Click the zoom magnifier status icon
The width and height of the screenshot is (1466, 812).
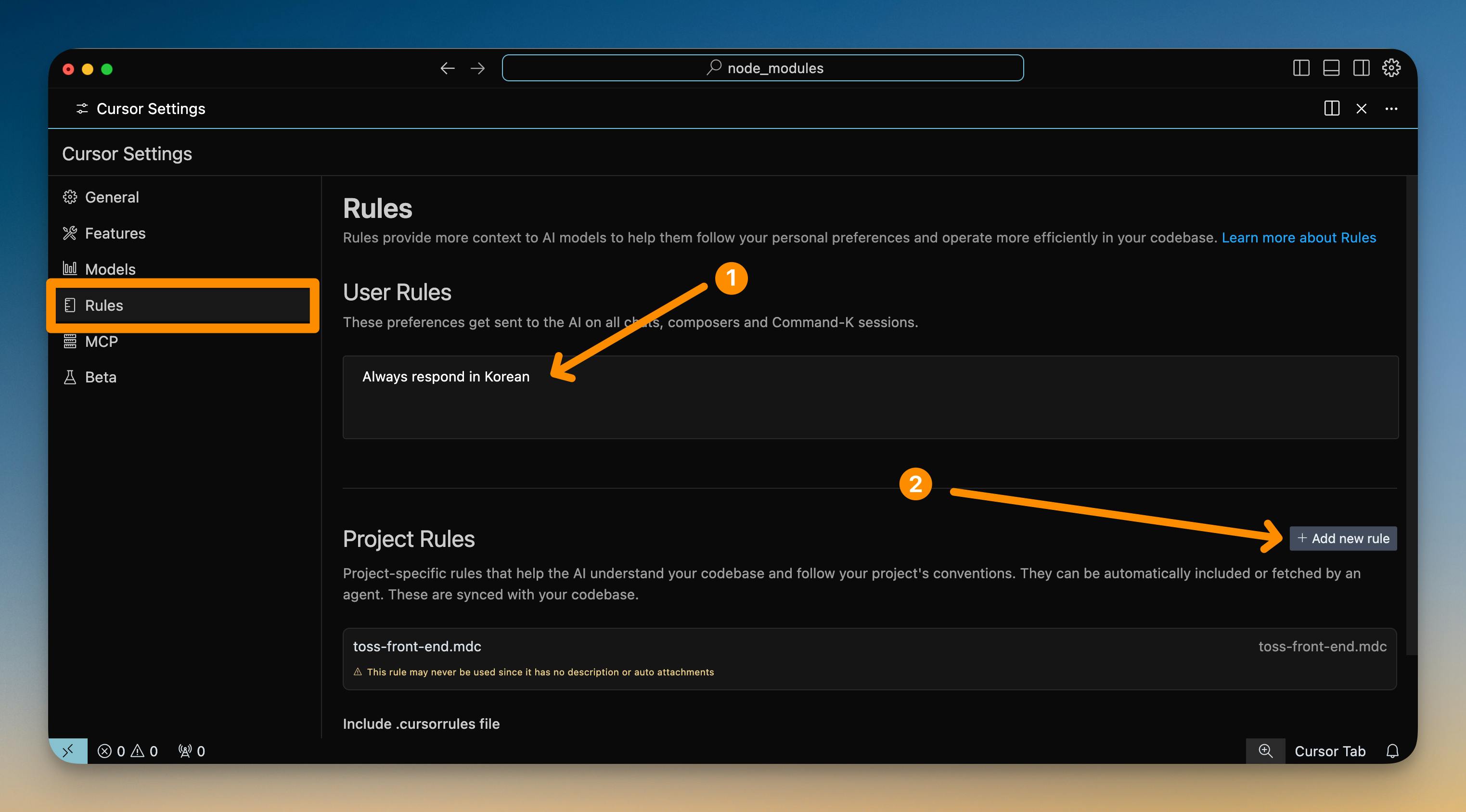tap(1265, 751)
